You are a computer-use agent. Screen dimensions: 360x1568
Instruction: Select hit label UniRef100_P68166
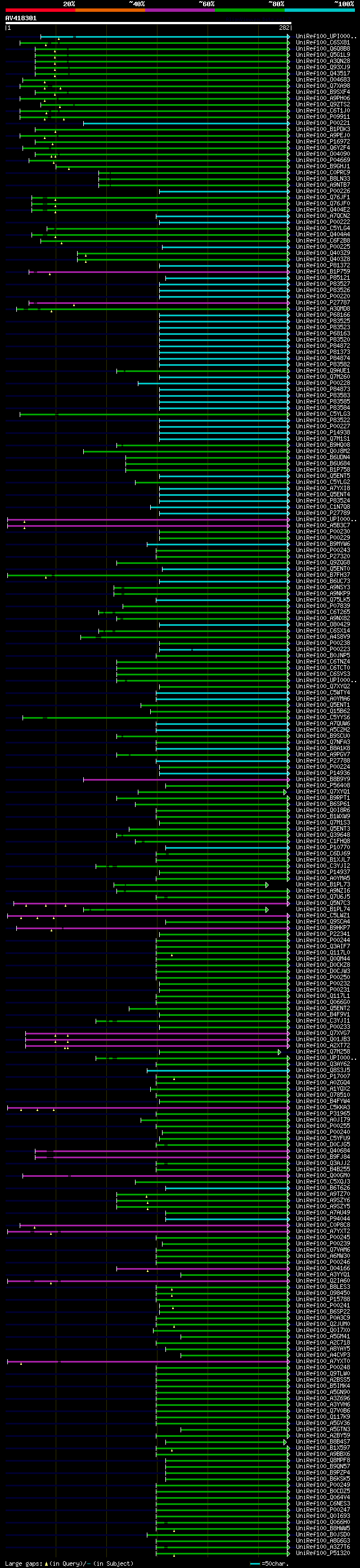323,315
